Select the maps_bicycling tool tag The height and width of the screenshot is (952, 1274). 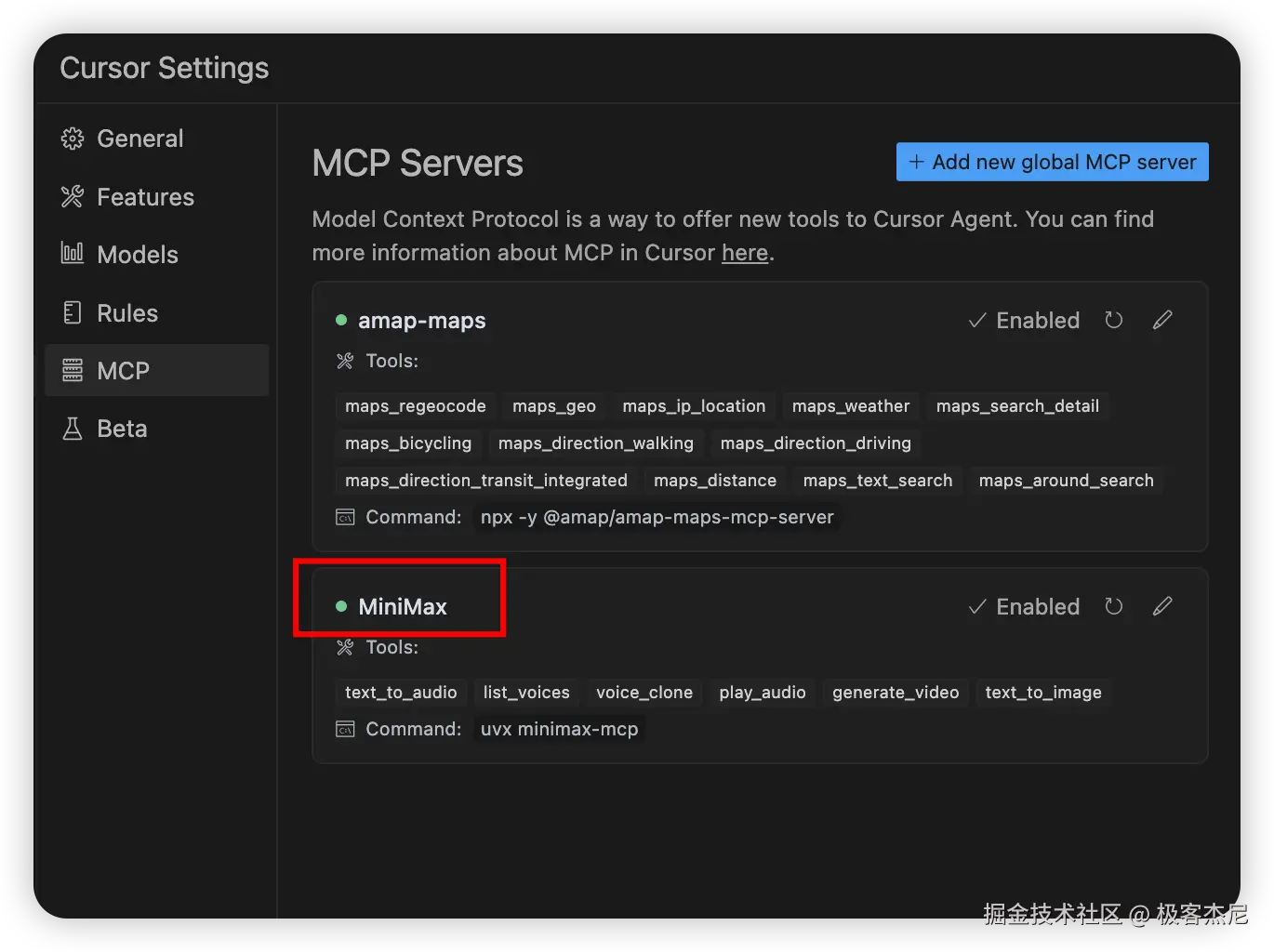click(408, 443)
